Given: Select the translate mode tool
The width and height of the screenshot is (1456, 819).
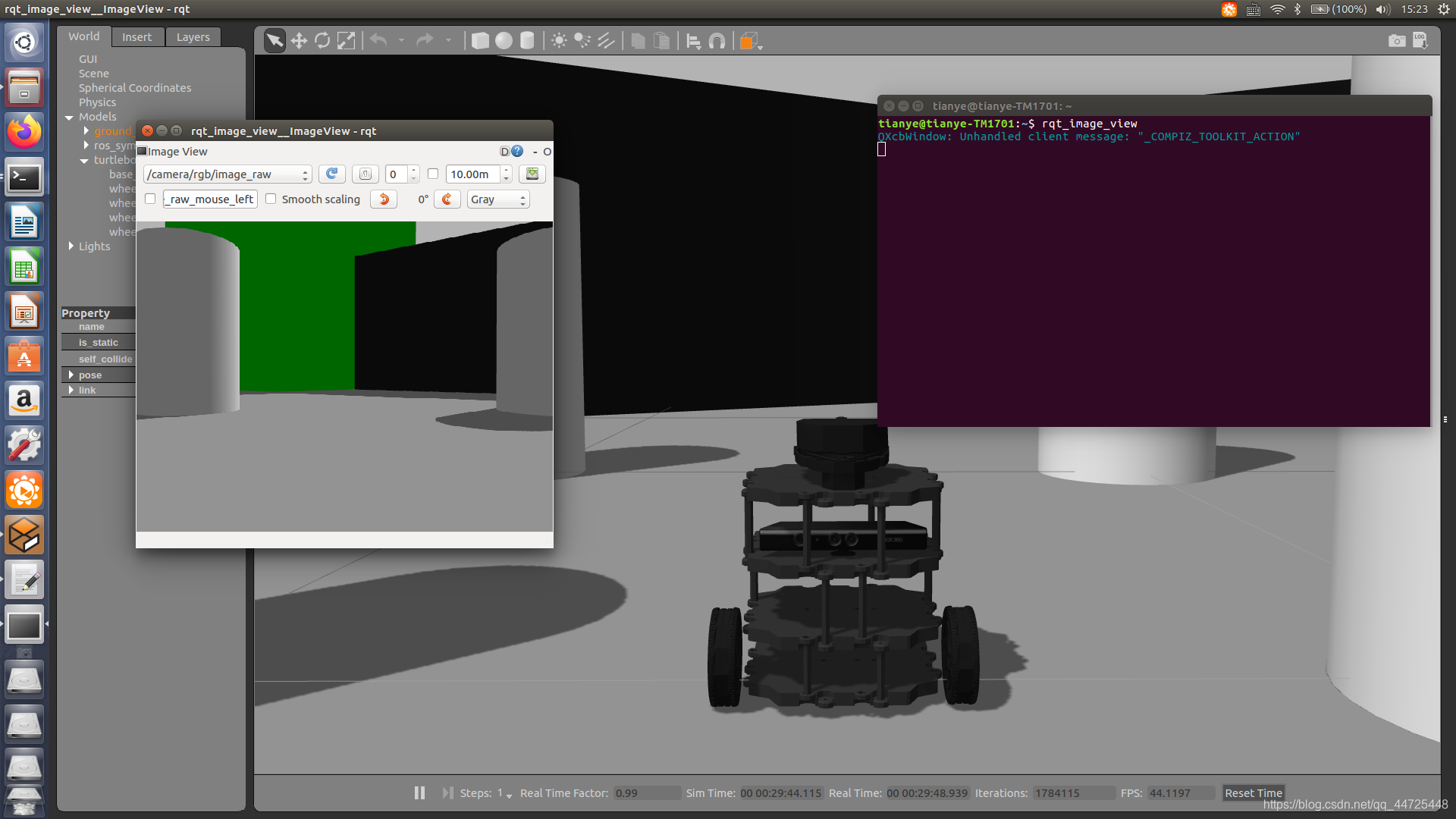Looking at the screenshot, I should [x=299, y=41].
